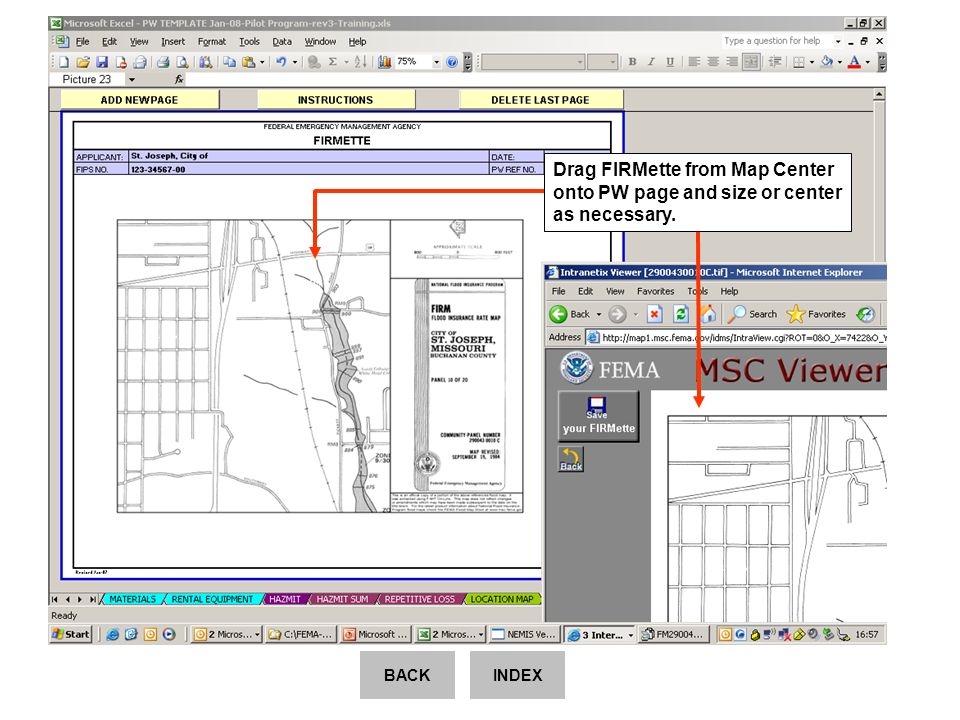960x720 pixels.
Task: Open the Undo history dropdown arrow
Action: (x=294, y=62)
